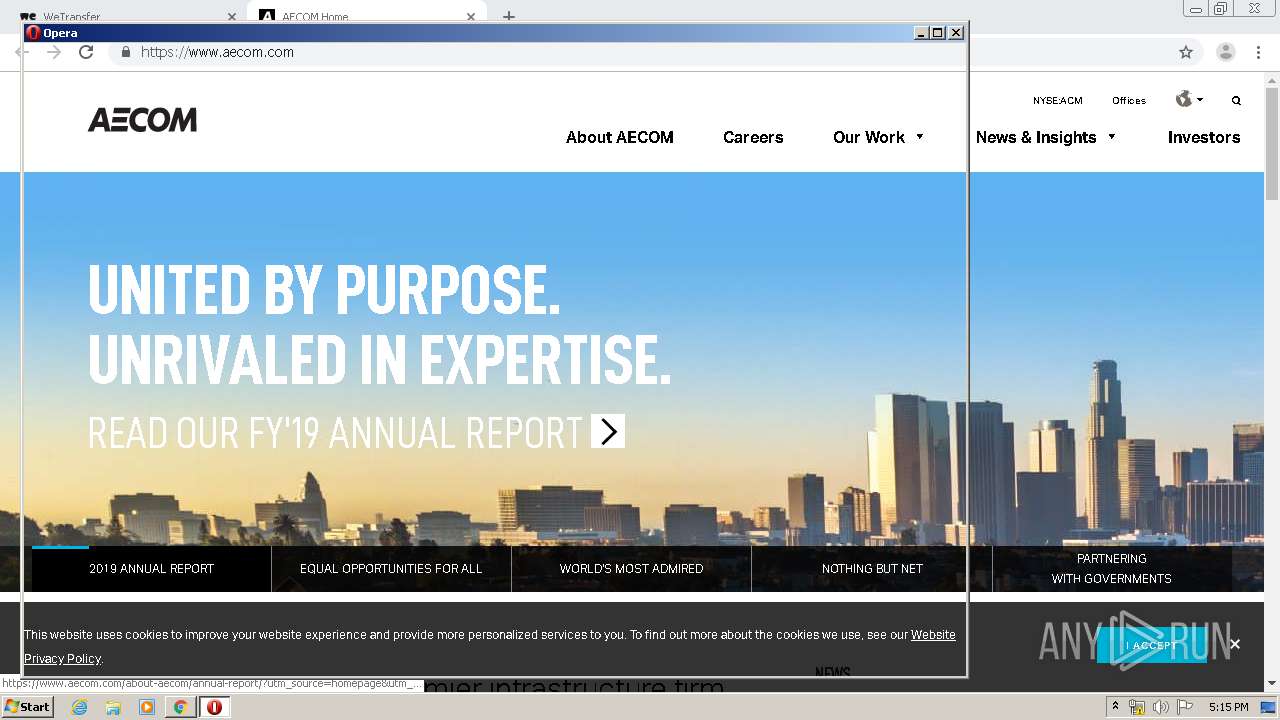Image resolution: width=1280 pixels, height=720 pixels.
Task: Click the address bar URL field
Action: 640,52
